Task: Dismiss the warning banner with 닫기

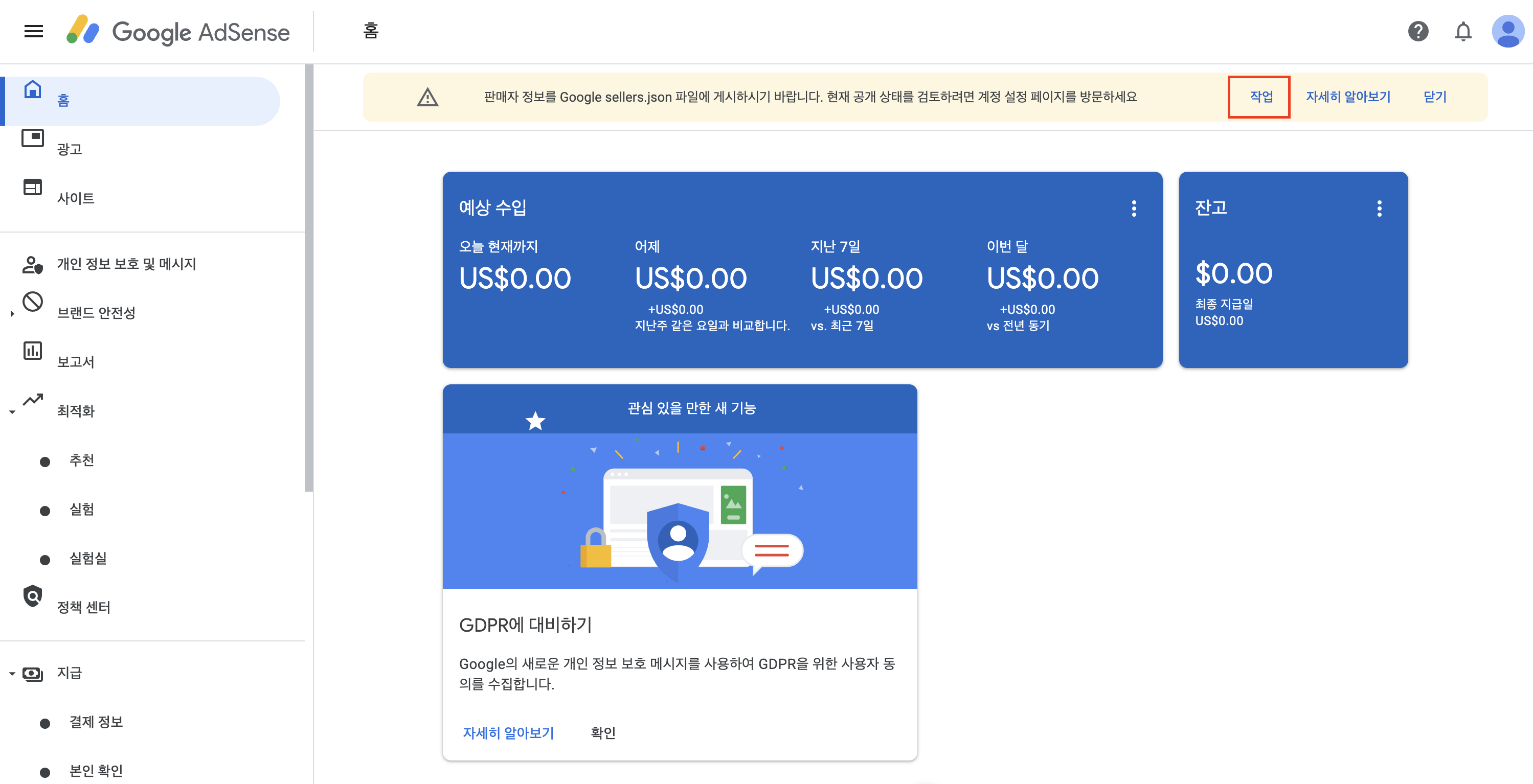Action: [1434, 97]
